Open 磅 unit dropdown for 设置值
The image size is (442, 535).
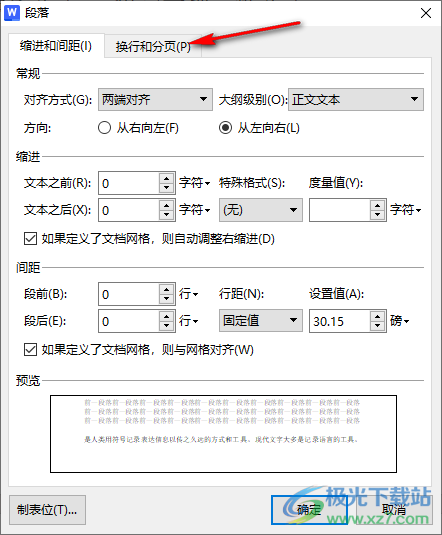point(400,321)
